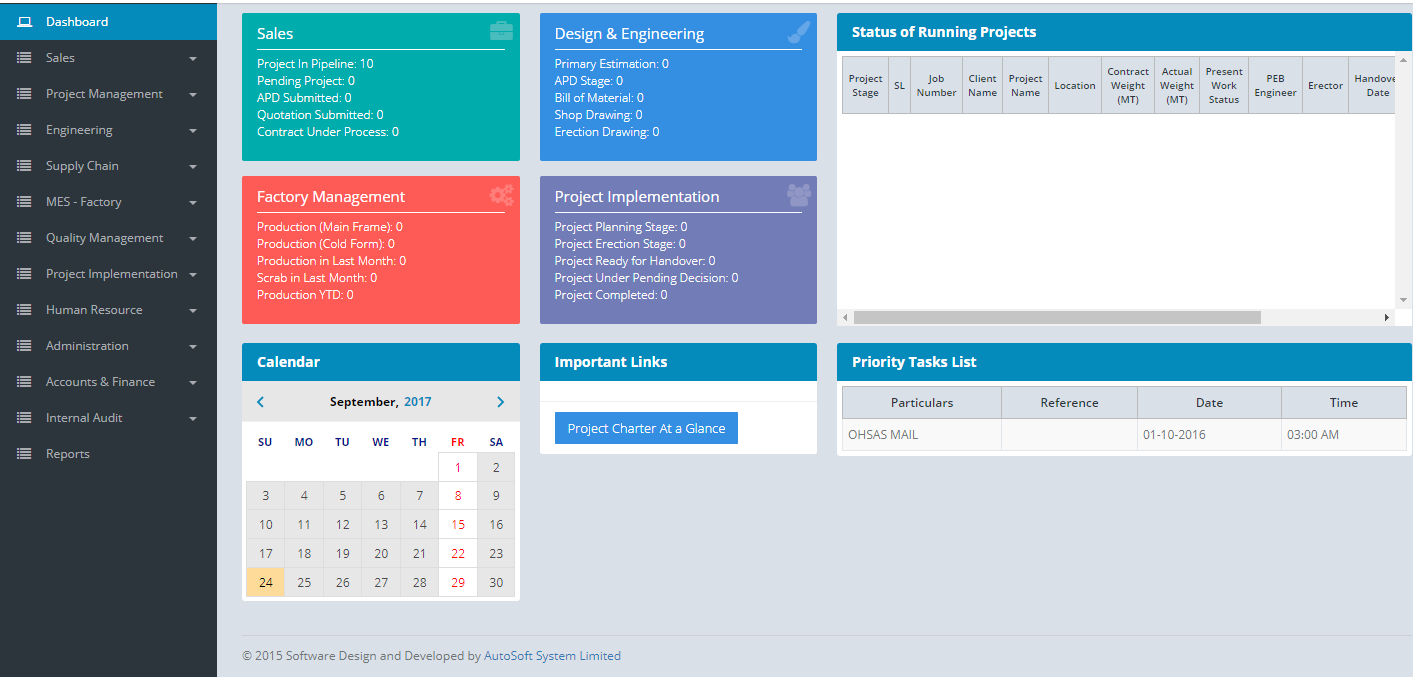Select September 24 in the calendar
The width and height of the screenshot is (1413, 677).
pos(265,582)
